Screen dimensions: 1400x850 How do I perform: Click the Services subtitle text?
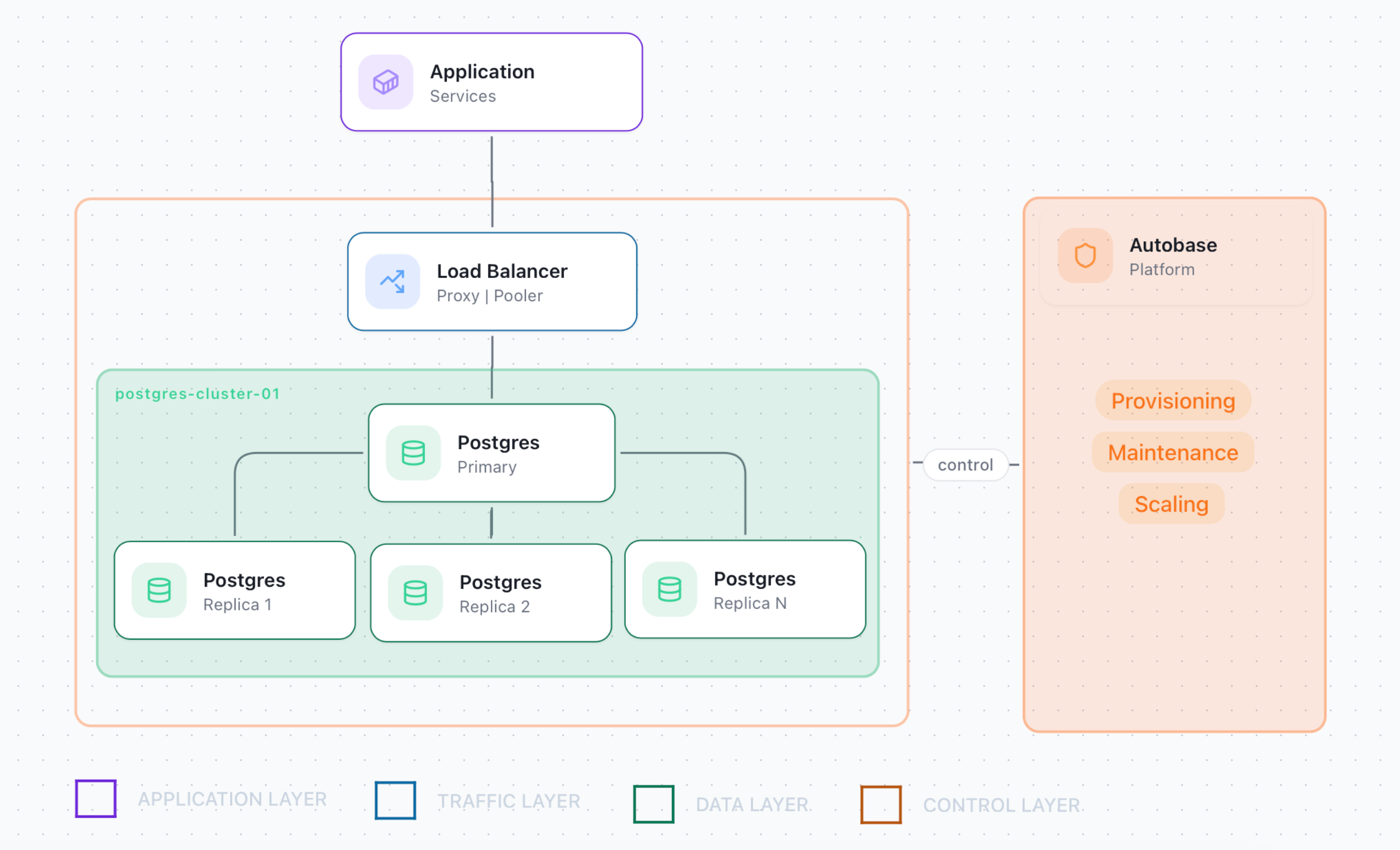[463, 96]
